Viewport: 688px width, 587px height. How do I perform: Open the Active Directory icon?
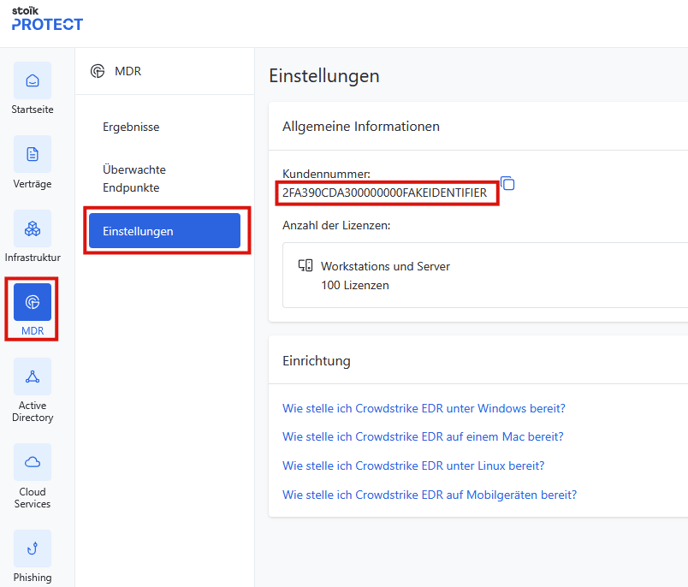click(32, 376)
